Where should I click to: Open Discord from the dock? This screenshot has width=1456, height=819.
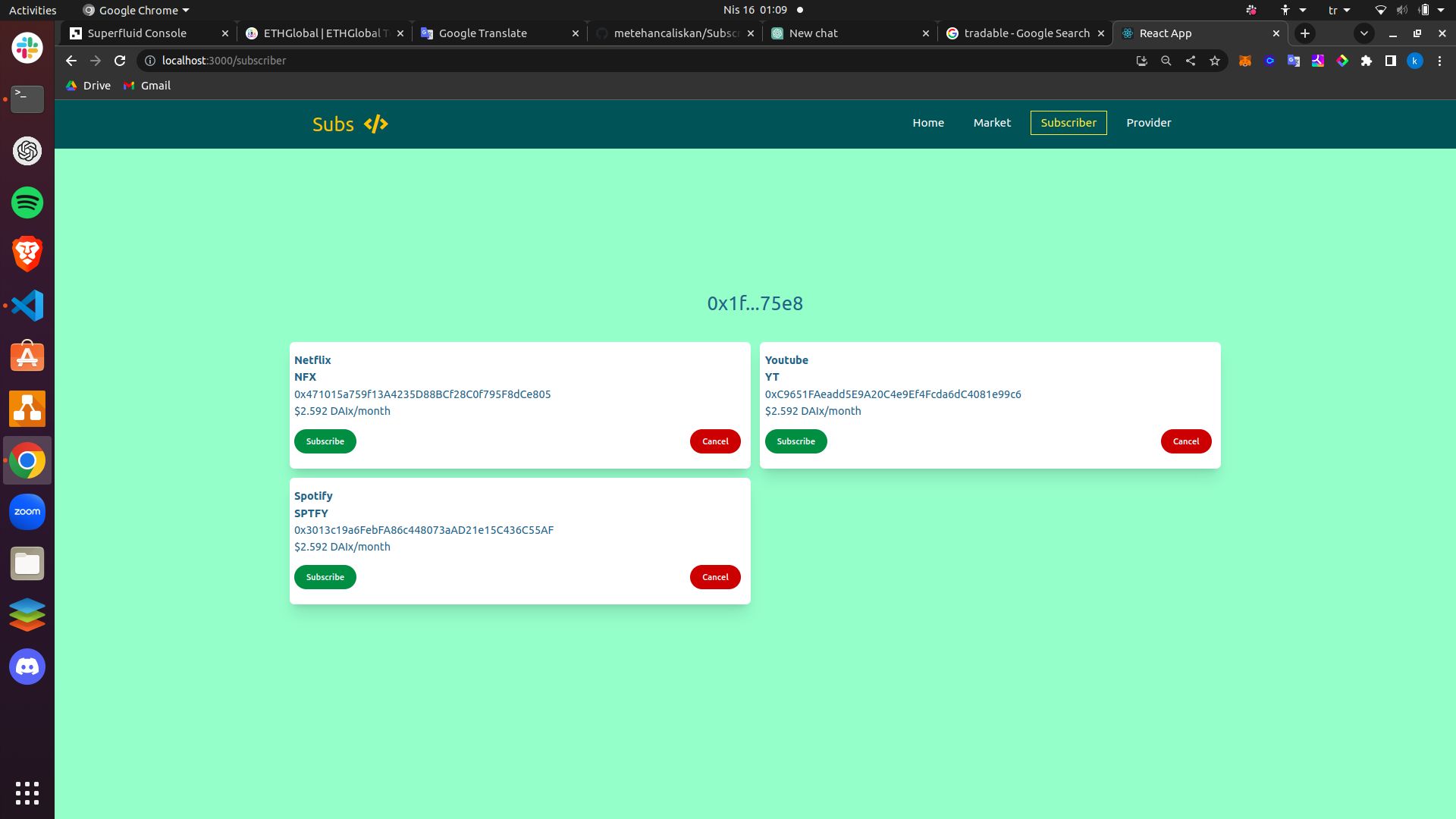point(27,667)
